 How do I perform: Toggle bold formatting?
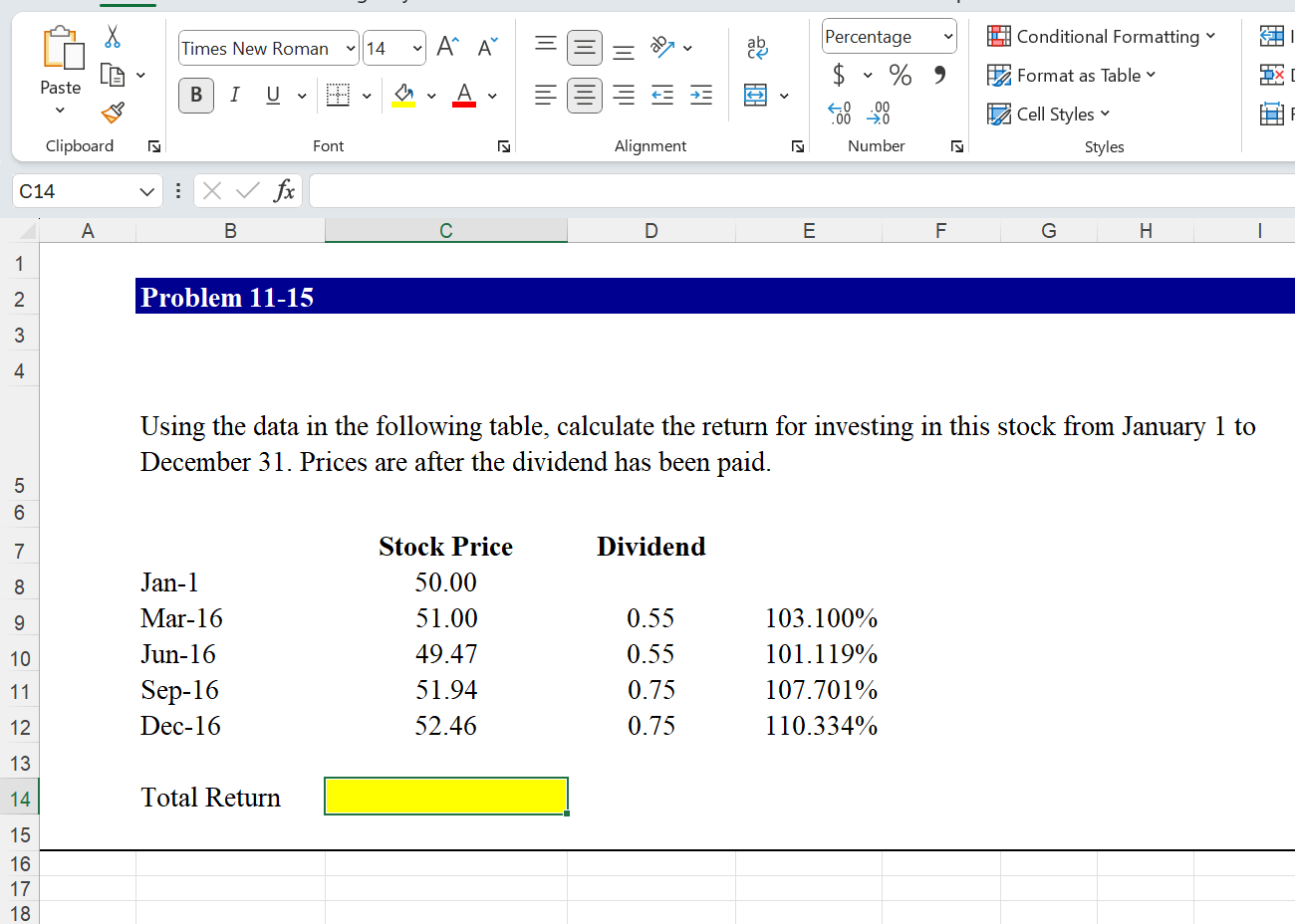tap(196, 95)
